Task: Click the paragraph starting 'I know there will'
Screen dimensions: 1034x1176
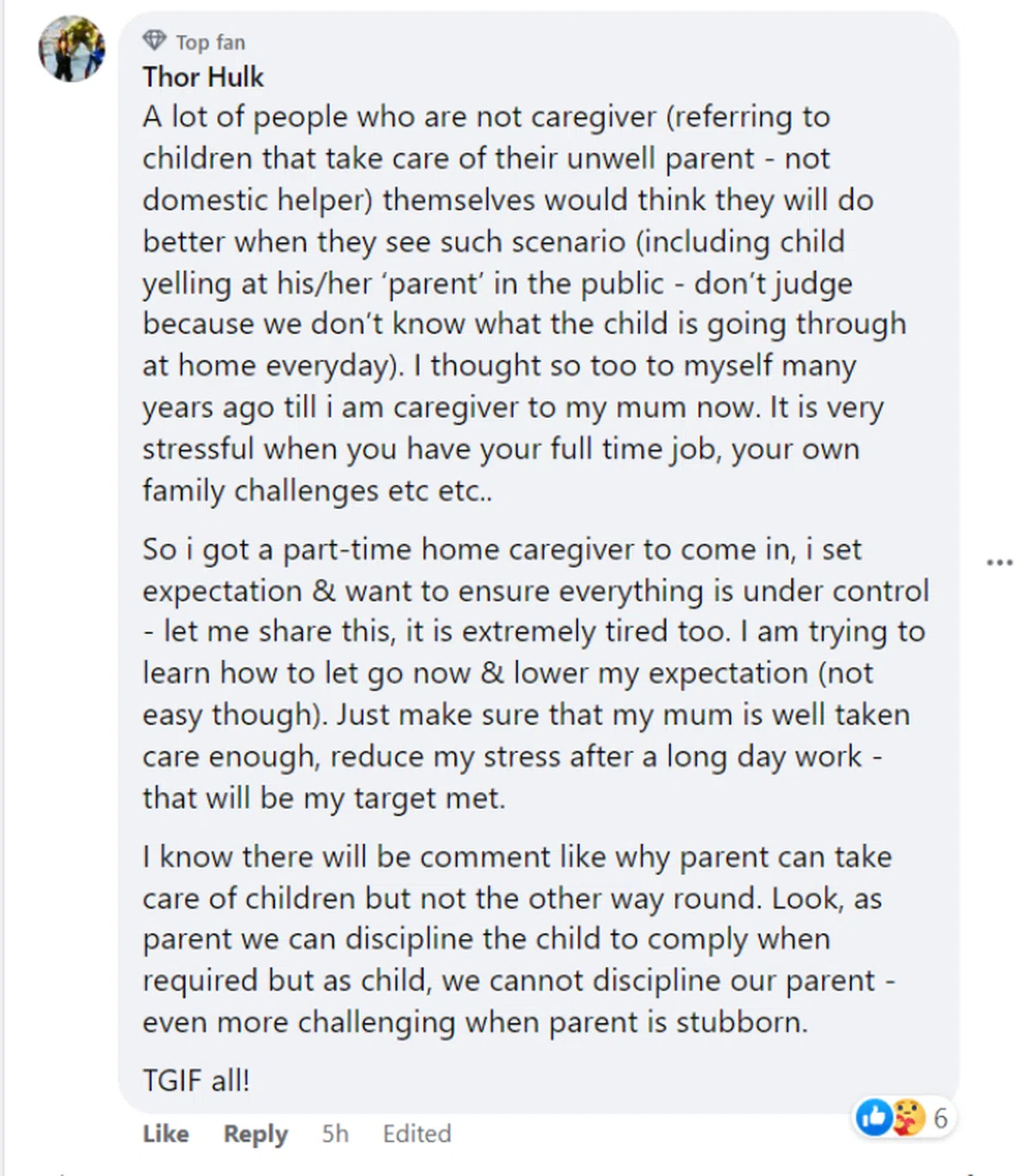Action: tap(517, 939)
